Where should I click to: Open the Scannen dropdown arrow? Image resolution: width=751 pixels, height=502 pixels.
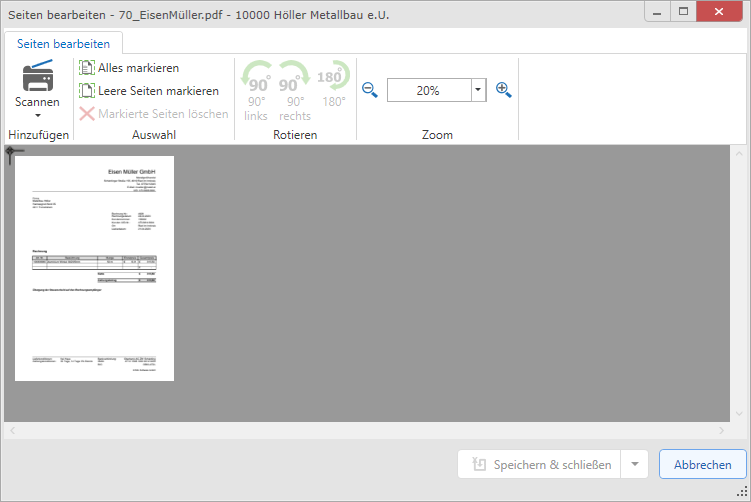pos(37,116)
